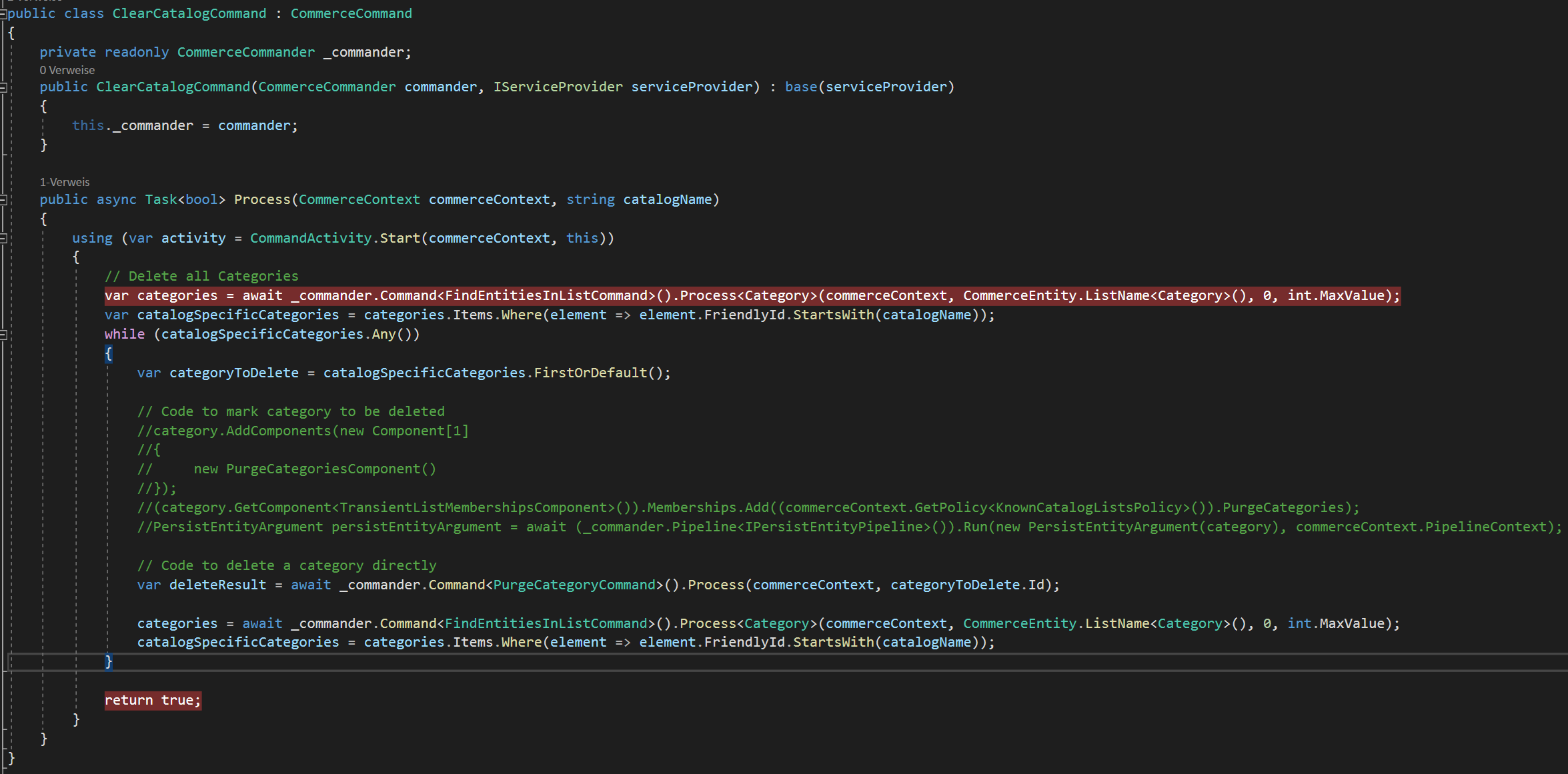Click the 'Process' method name in its declaration

tap(262, 199)
